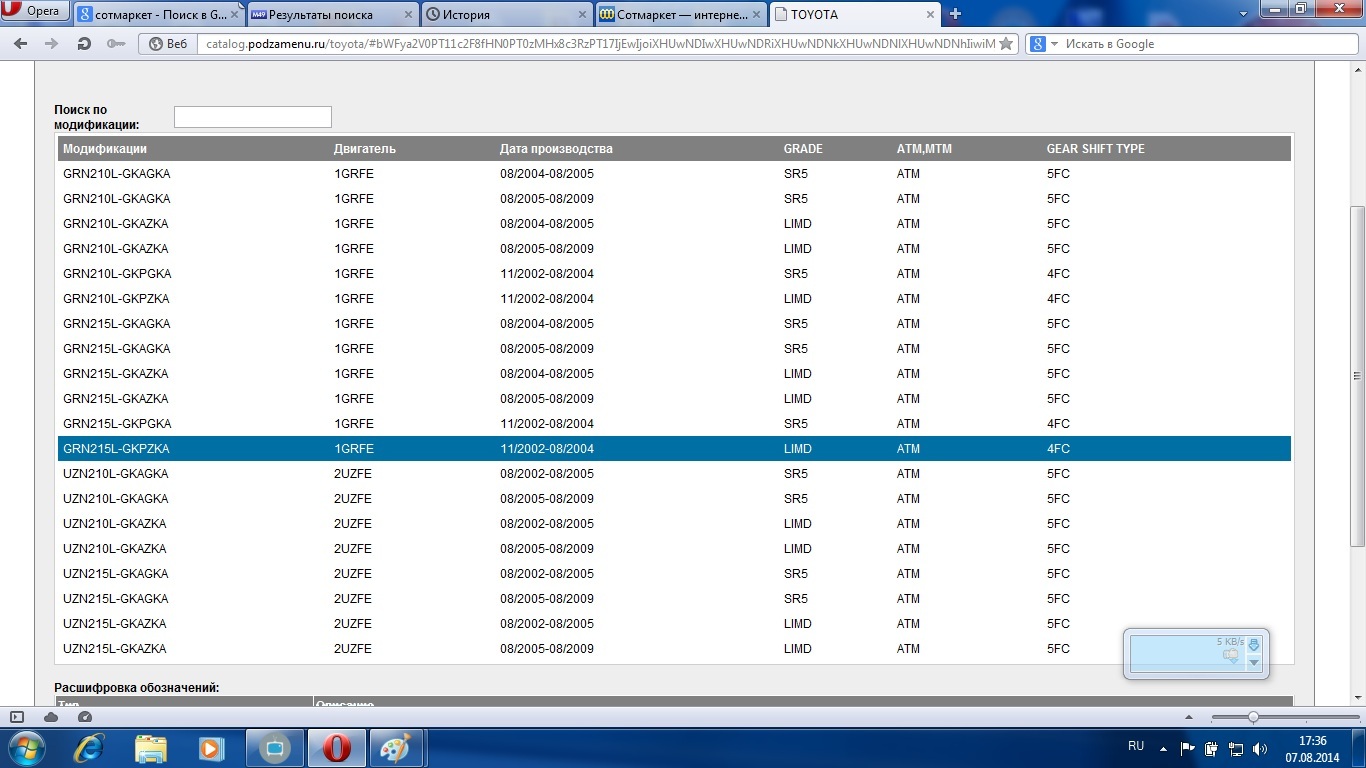Open the closed tabs dropdown arrow
This screenshot has width=1366, height=768.
1243,14
